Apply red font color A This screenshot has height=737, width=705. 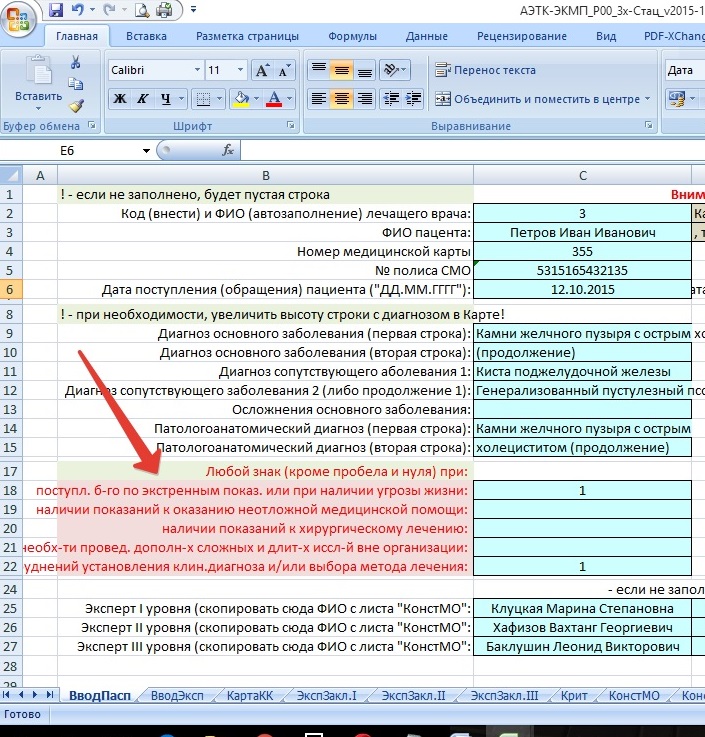coord(274,99)
